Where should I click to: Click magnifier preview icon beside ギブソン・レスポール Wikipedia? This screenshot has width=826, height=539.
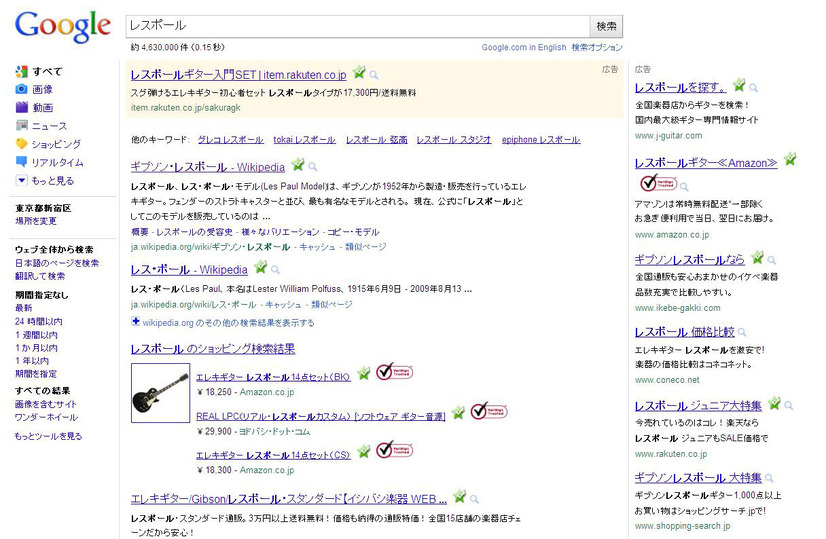coord(312,167)
